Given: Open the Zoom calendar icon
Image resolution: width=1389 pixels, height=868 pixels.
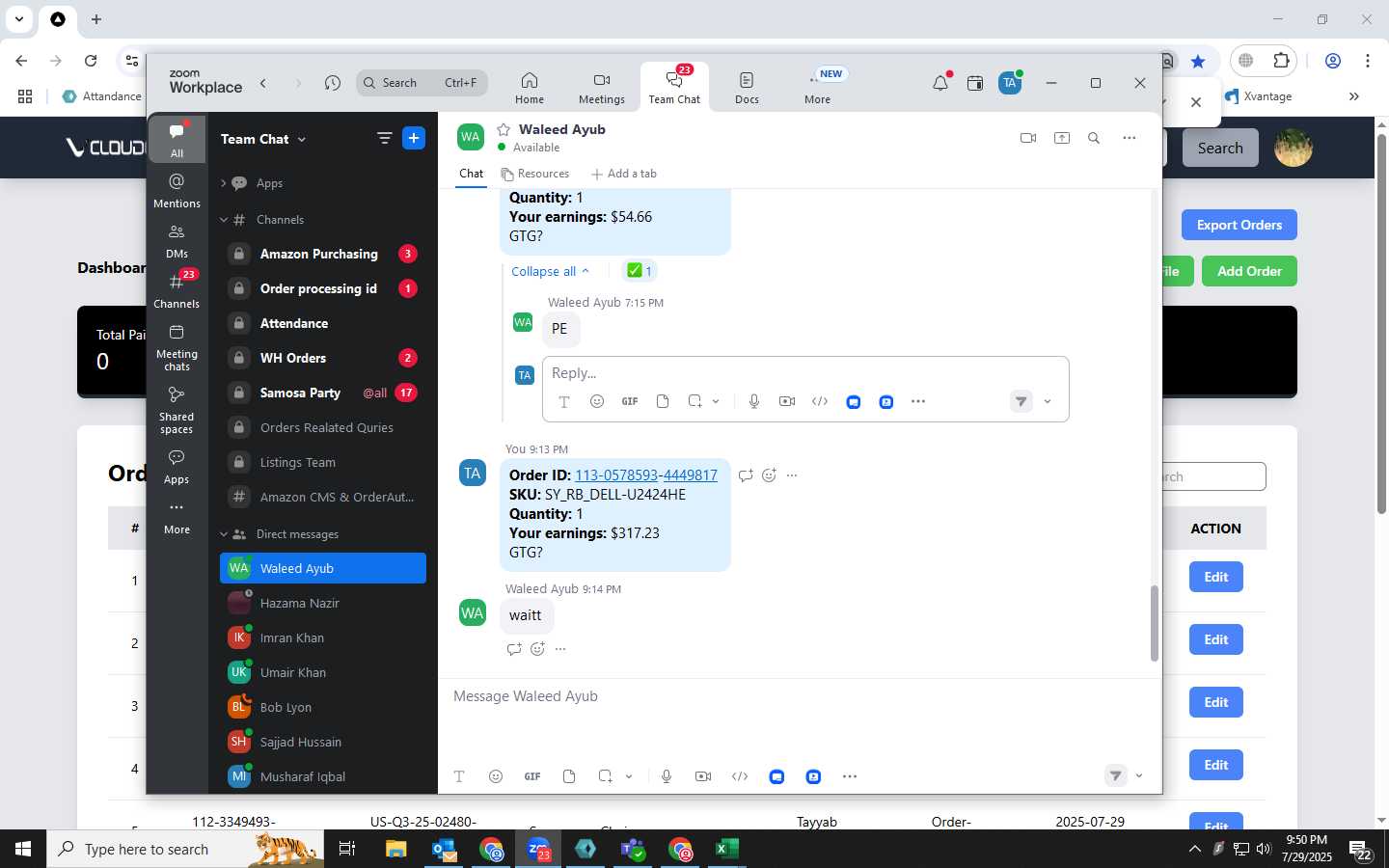Looking at the screenshot, I should (975, 83).
